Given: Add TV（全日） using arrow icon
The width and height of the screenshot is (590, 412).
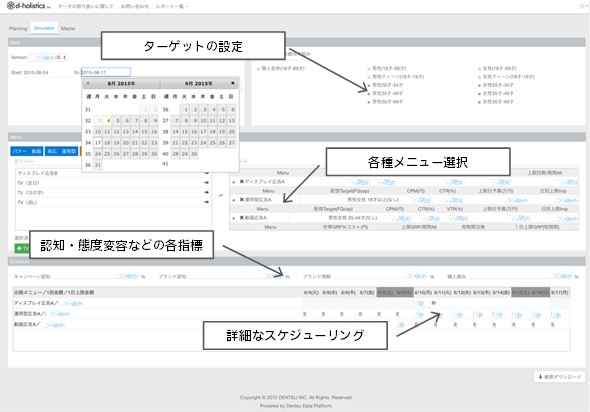Looking at the screenshot, I should click(x=206, y=182).
